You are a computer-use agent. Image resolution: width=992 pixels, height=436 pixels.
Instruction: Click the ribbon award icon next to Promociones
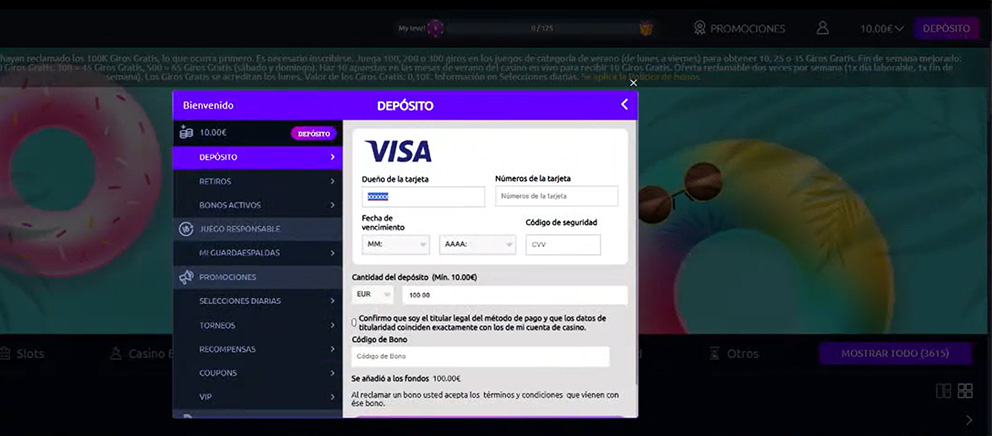[x=699, y=28]
